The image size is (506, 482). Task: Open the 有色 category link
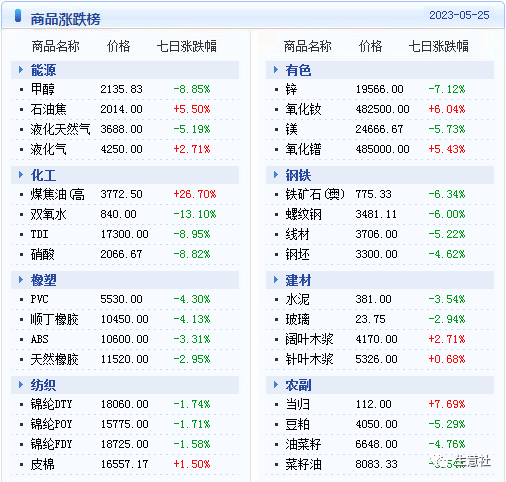(298, 70)
